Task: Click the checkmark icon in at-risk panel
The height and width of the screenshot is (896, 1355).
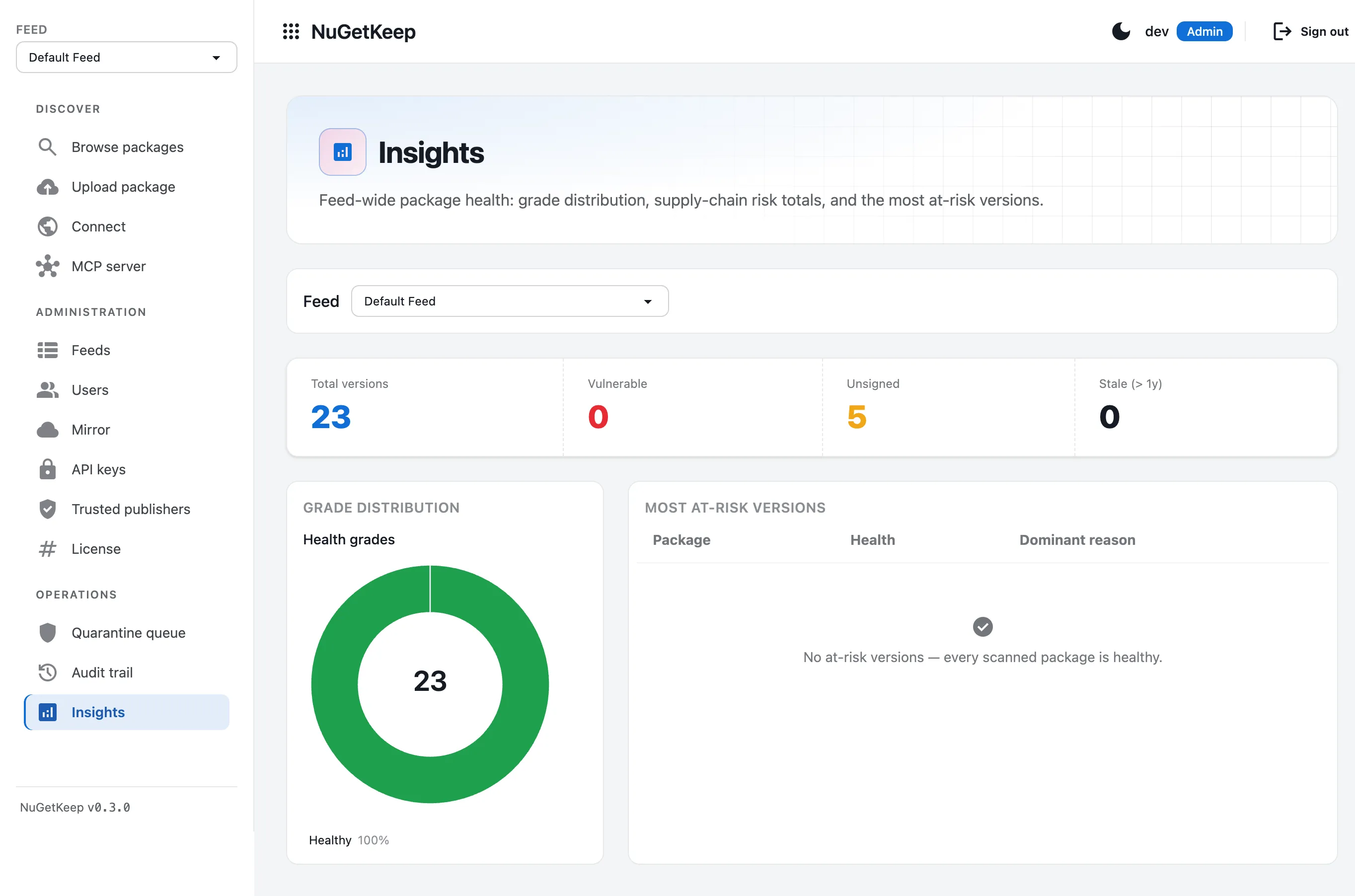Action: coord(982,627)
